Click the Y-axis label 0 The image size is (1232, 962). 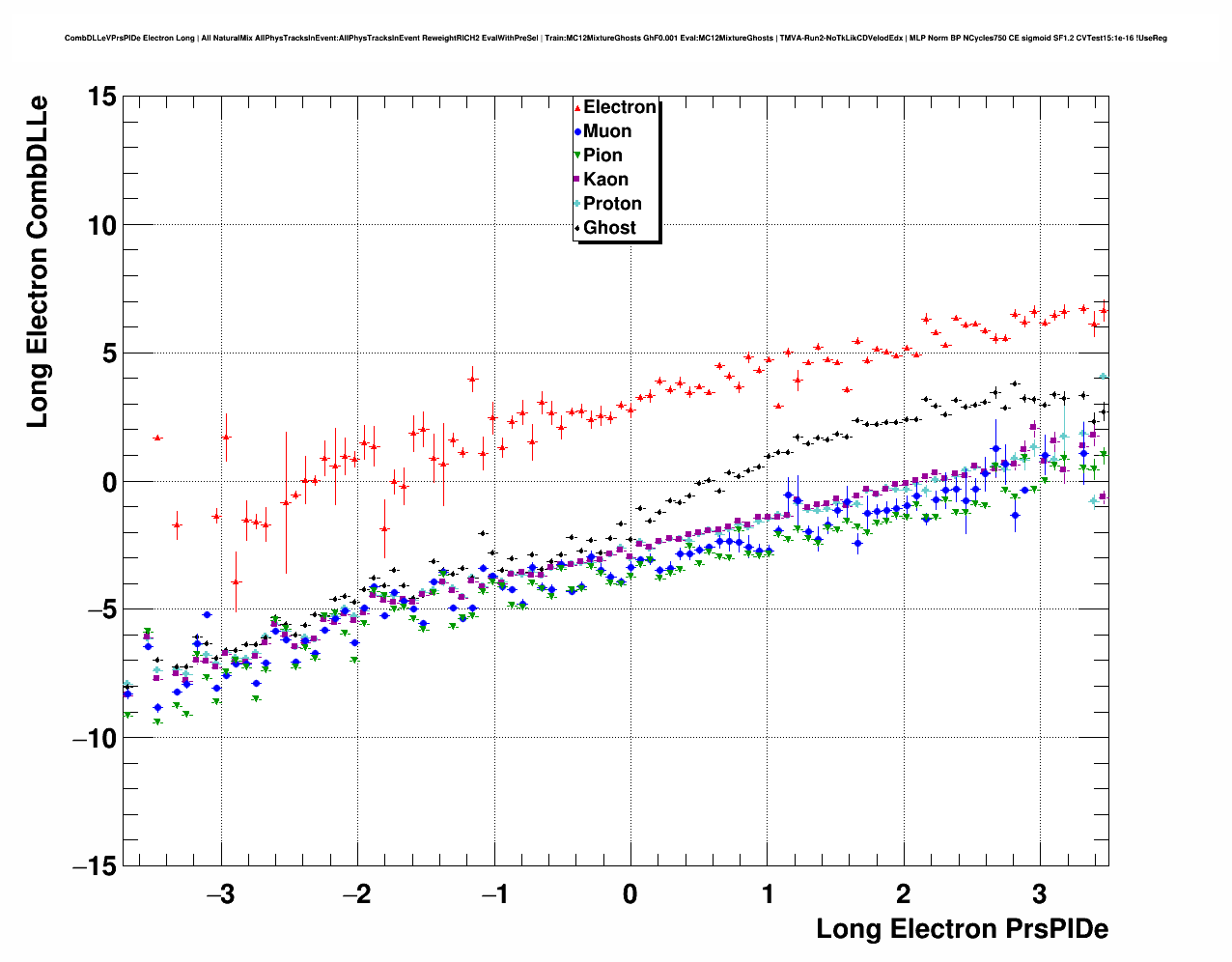tap(108, 482)
